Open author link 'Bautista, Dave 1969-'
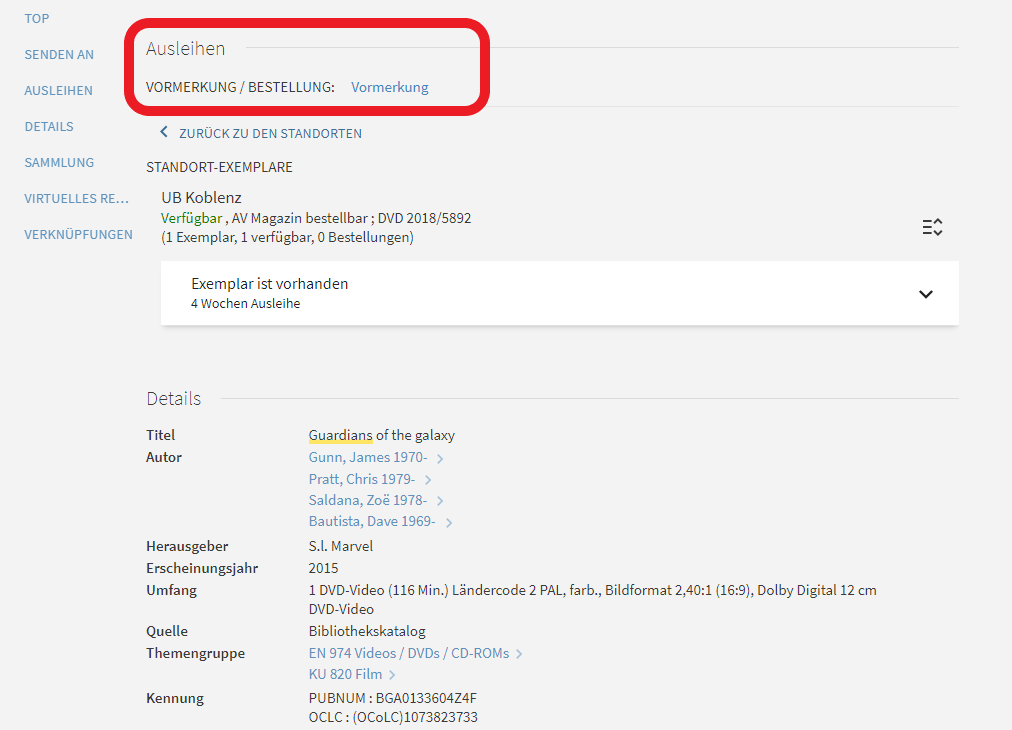 pyautogui.click(x=372, y=522)
